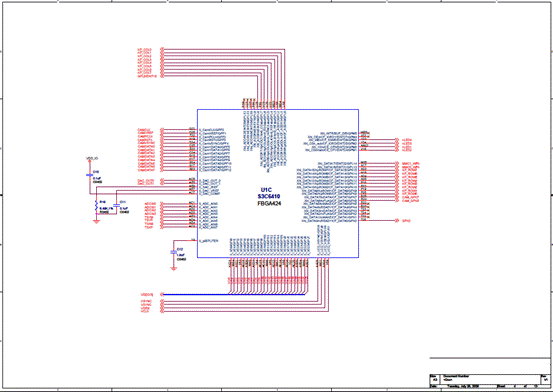Image resolution: width=553 pixels, height=392 pixels.
Task: Select capacitor C11 beside resistor R16
Action: coord(116,205)
